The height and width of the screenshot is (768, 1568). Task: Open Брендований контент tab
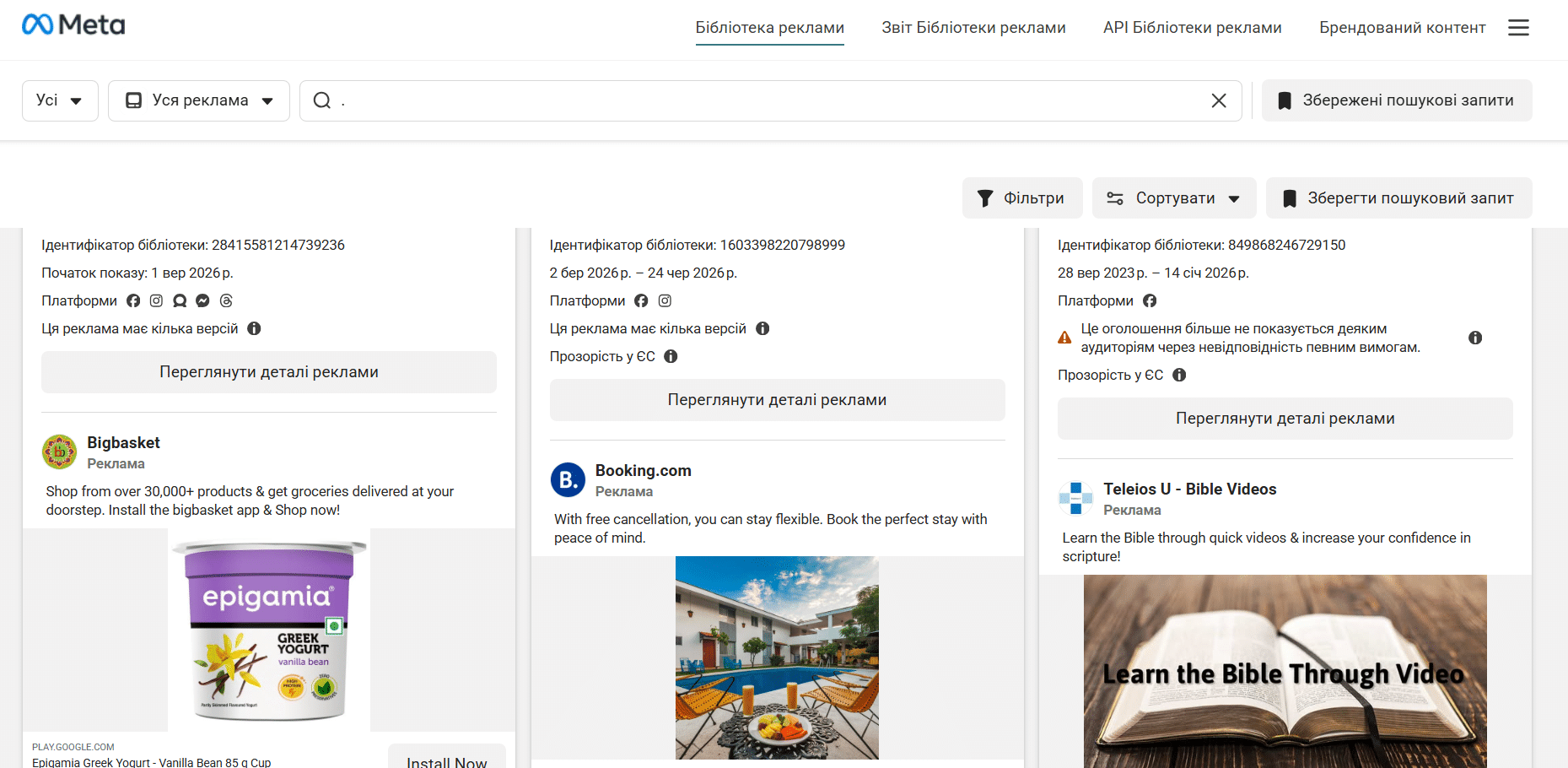point(1402,28)
